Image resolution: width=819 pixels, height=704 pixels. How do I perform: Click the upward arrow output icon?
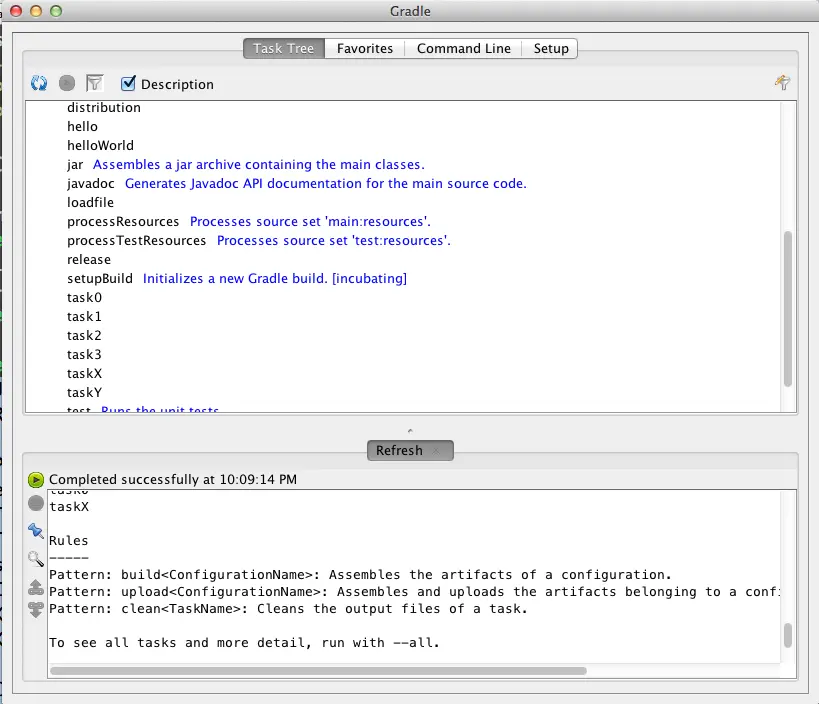pyautogui.click(x=36, y=588)
